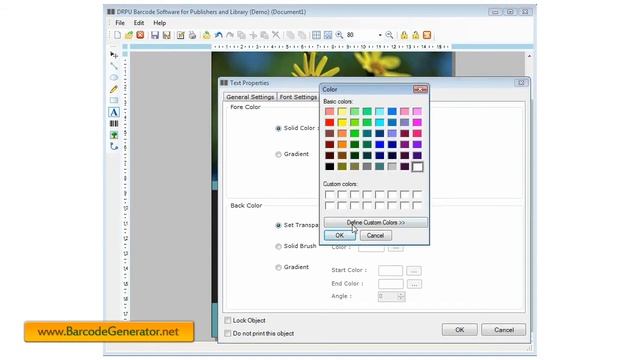Select the Set Transparent radio button
This screenshot has width=640, height=360.
[278, 225]
